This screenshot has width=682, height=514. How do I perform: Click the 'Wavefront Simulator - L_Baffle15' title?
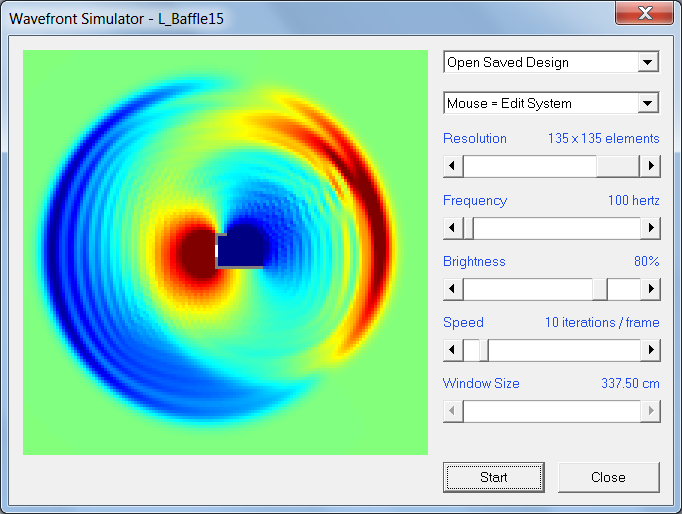[x=116, y=19]
